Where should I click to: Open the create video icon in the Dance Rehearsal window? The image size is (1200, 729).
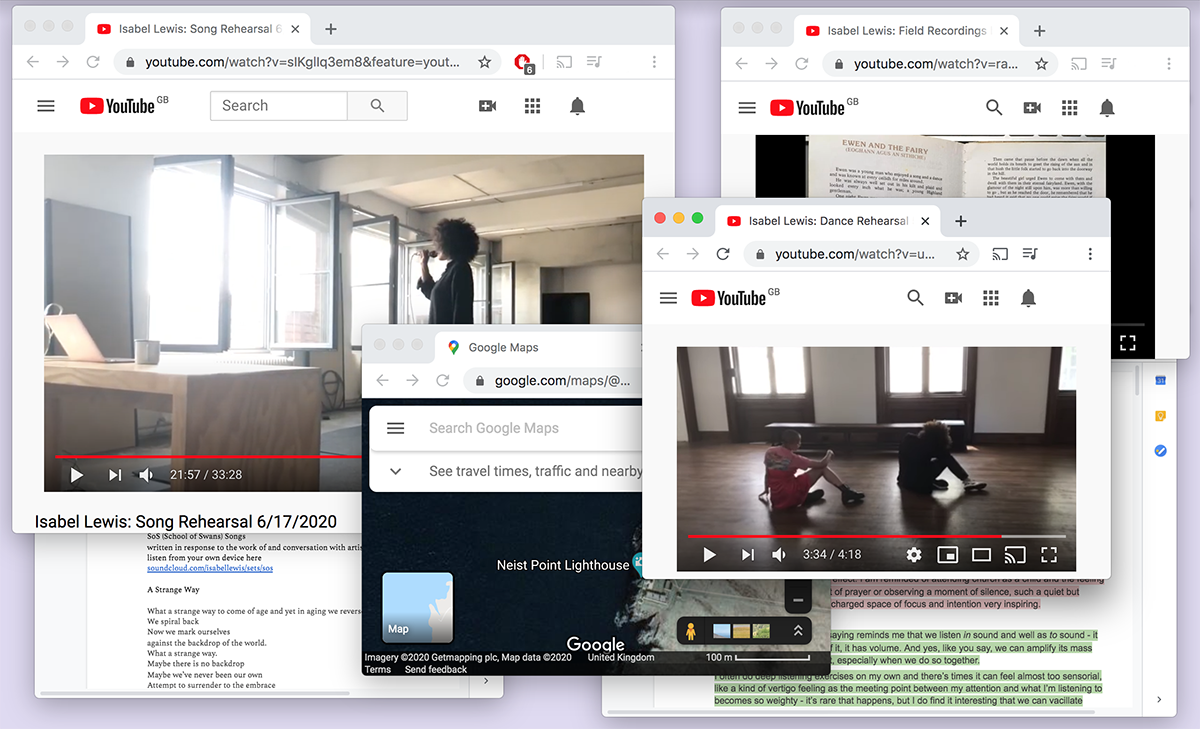coord(954,298)
